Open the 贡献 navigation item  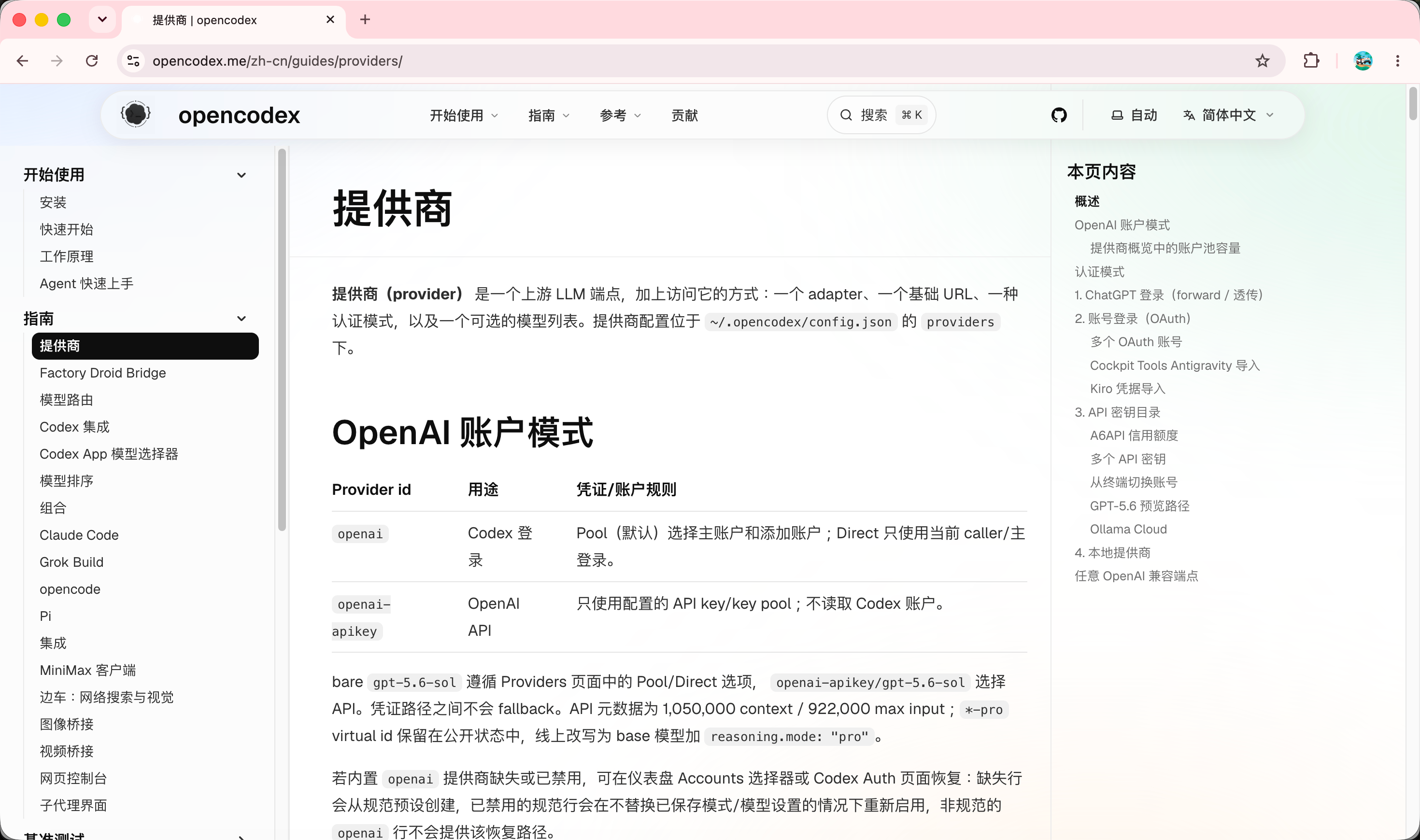point(684,115)
